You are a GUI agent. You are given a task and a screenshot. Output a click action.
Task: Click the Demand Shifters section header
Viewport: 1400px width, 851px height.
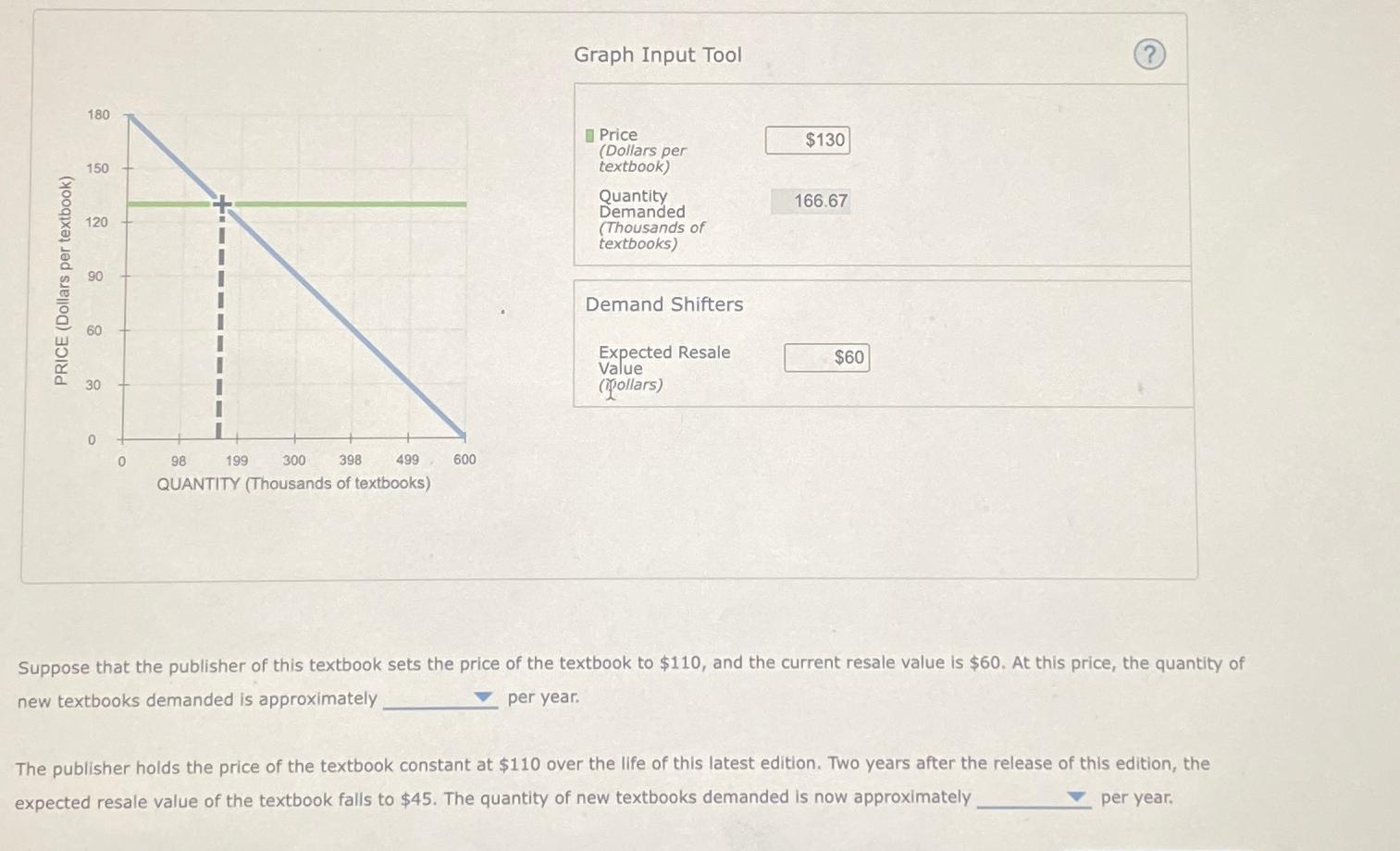click(663, 304)
